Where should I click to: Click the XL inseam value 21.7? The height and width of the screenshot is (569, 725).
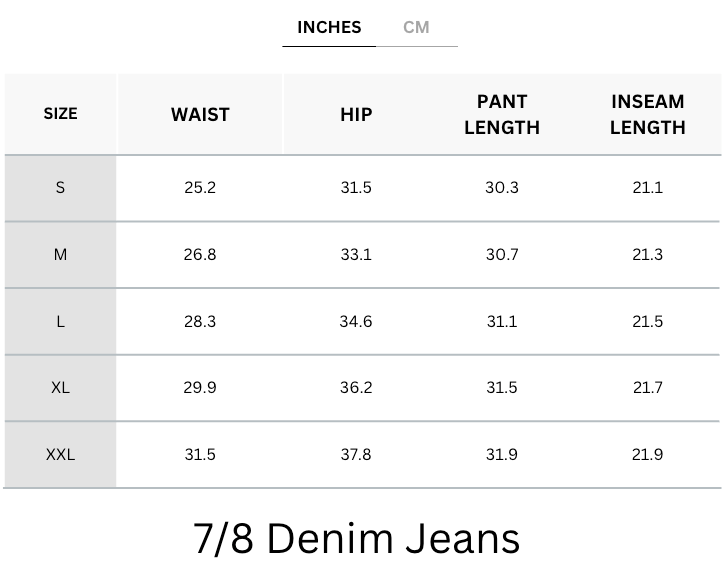[648, 387]
